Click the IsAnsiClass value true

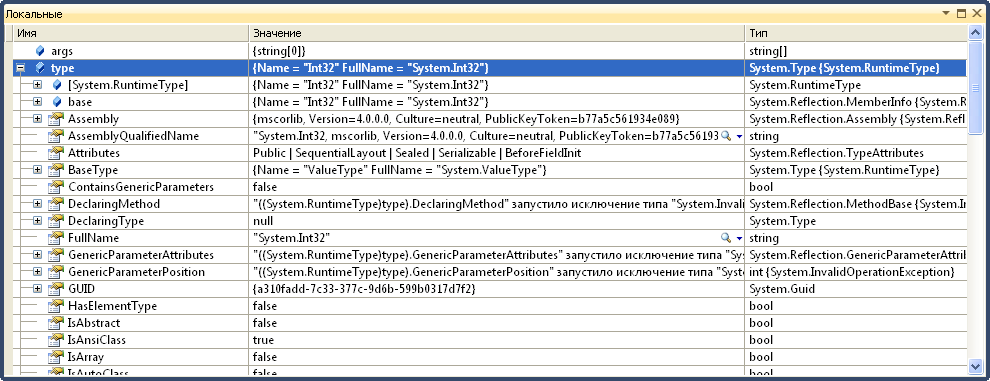coord(263,340)
